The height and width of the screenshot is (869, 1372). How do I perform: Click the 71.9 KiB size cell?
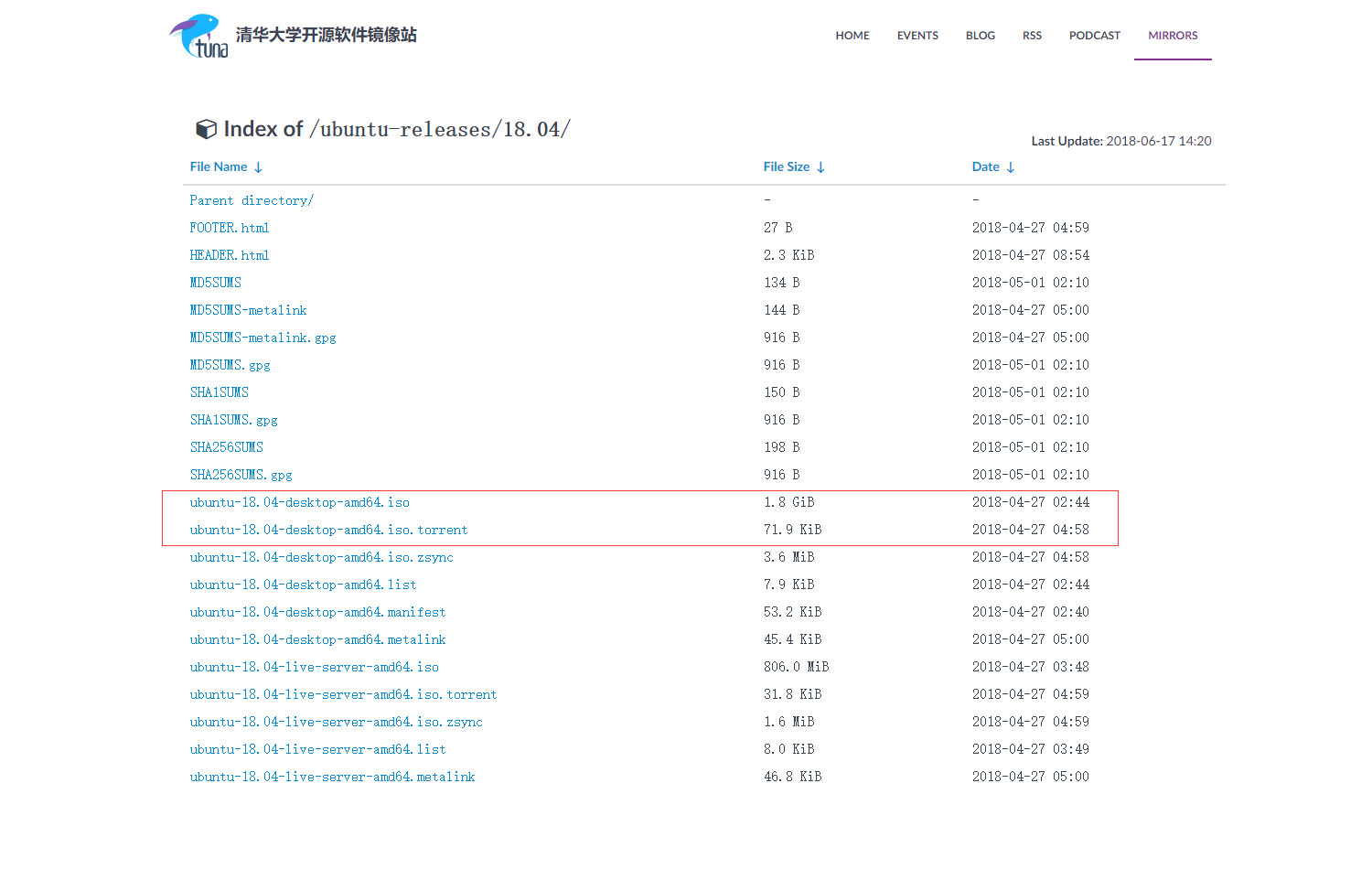pyautogui.click(x=792, y=530)
